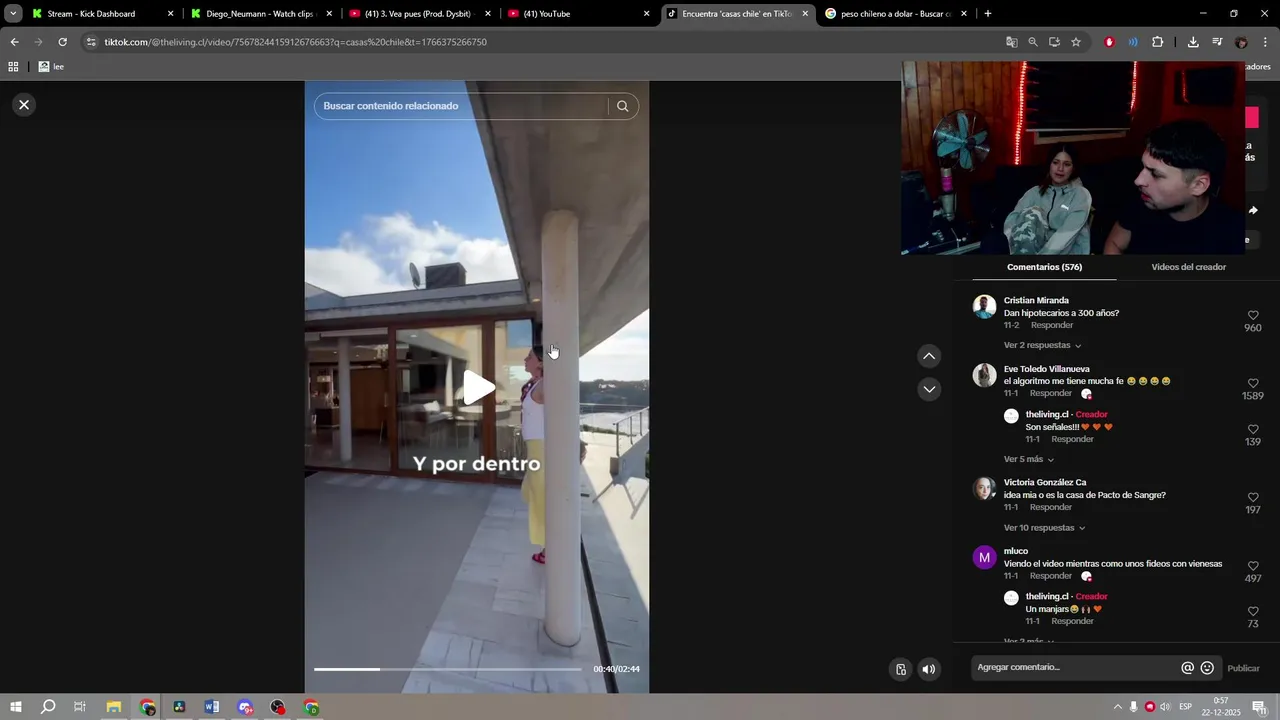Screen dimensions: 1280x720
Task: Open the Windows Start menu
Action: click(x=16, y=707)
